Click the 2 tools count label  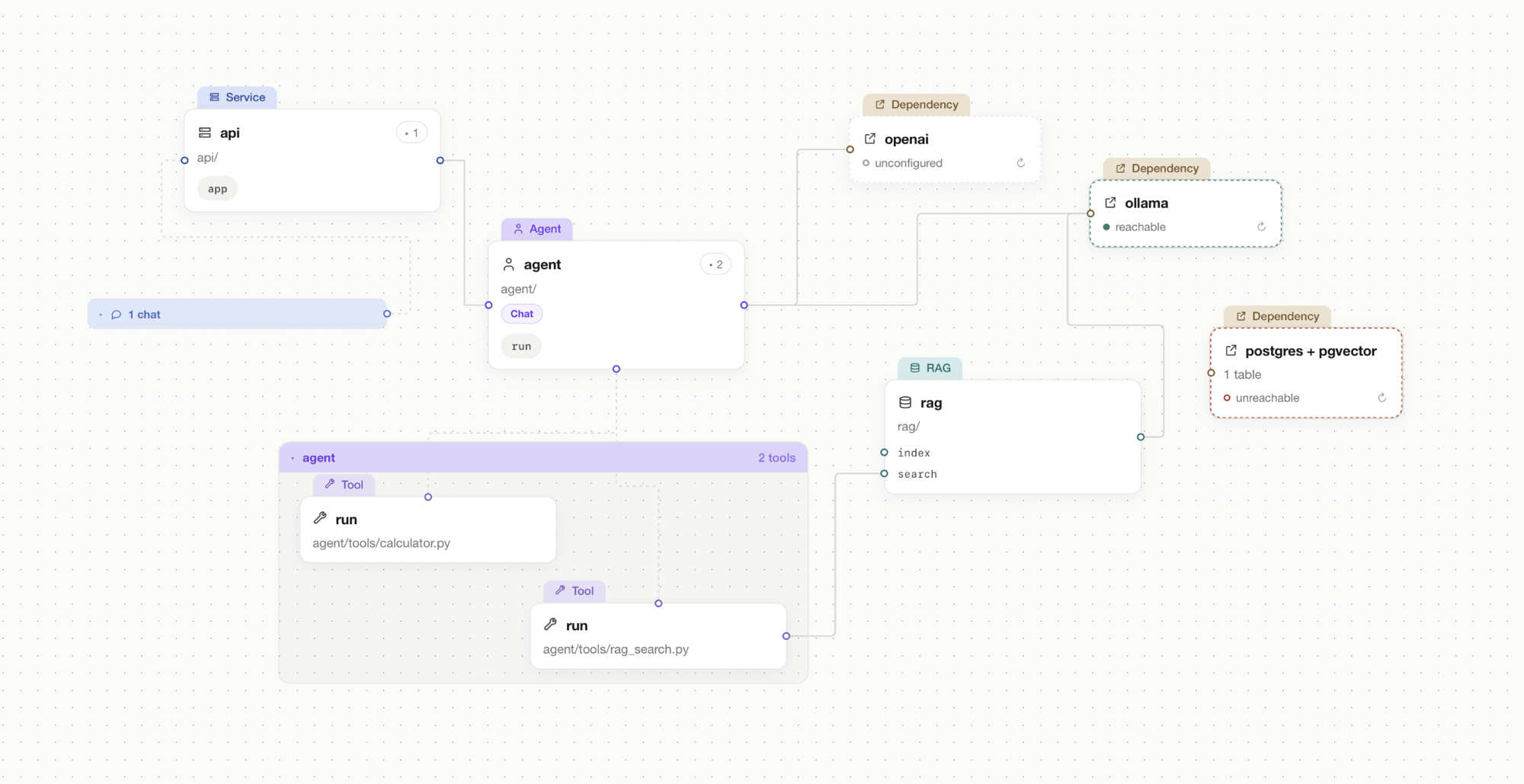[776, 458]
